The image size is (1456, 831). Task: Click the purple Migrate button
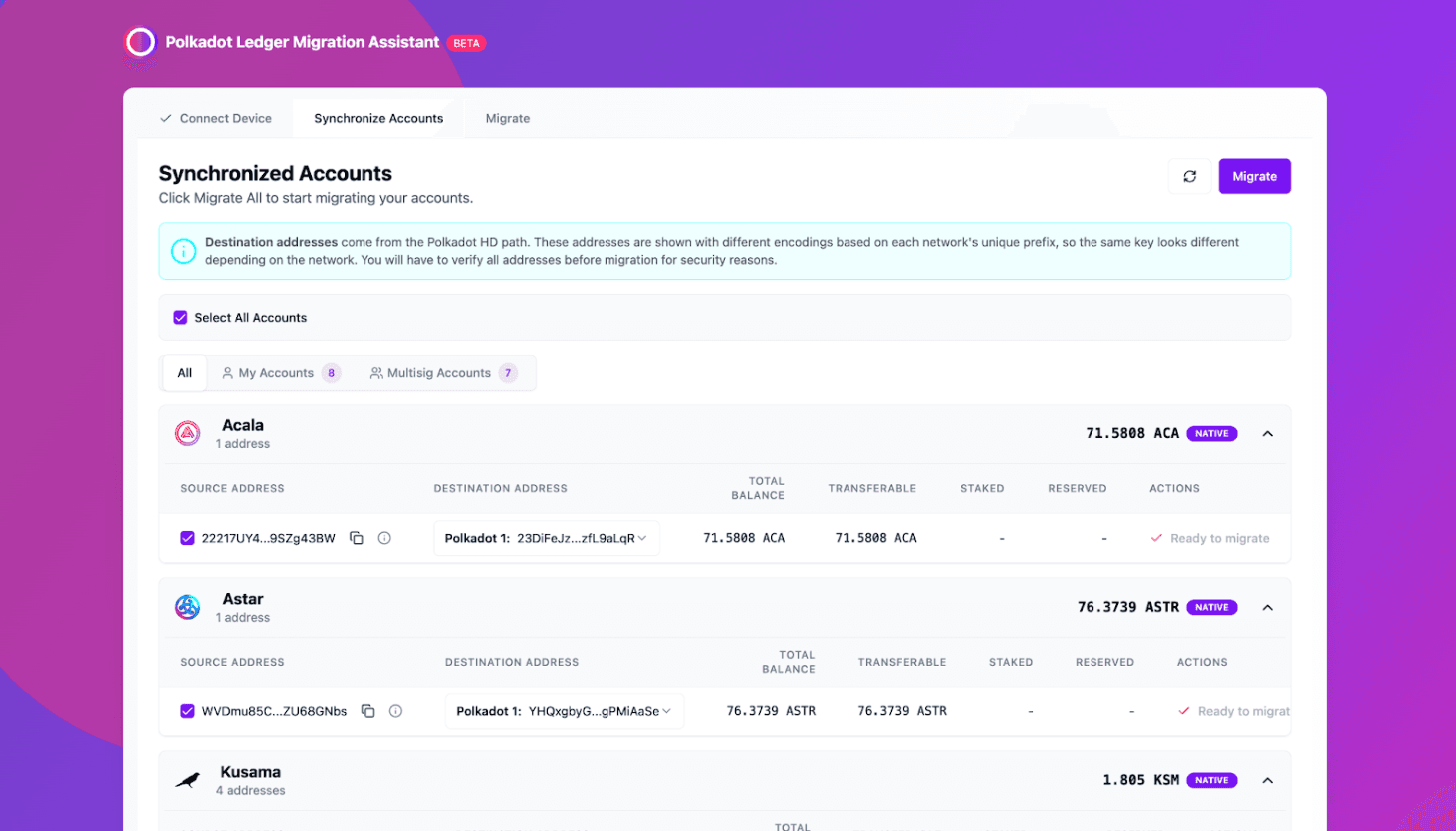1254,176
